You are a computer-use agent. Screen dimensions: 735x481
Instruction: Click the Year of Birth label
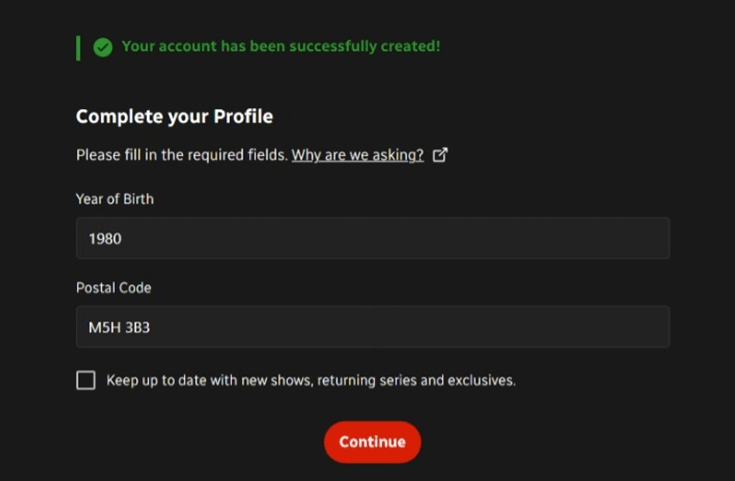coord(115,199)
